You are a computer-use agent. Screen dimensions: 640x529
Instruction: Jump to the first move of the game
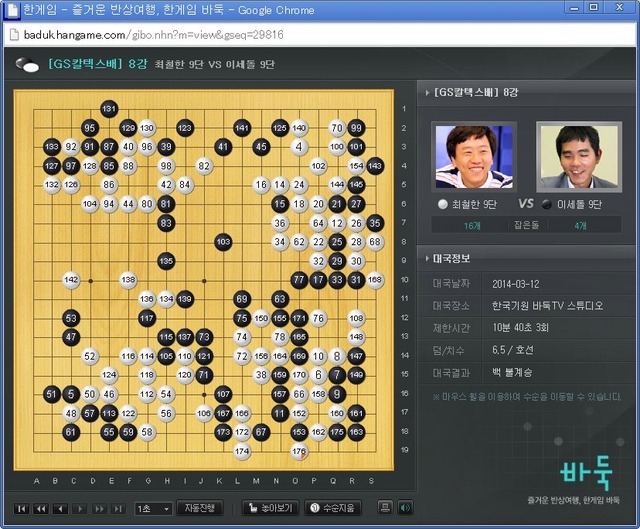coord(22,509)
